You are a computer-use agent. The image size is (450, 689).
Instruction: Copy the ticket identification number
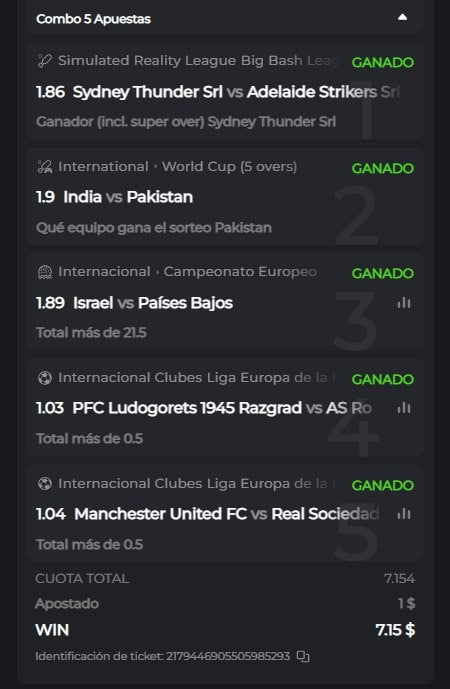[303, 656]
